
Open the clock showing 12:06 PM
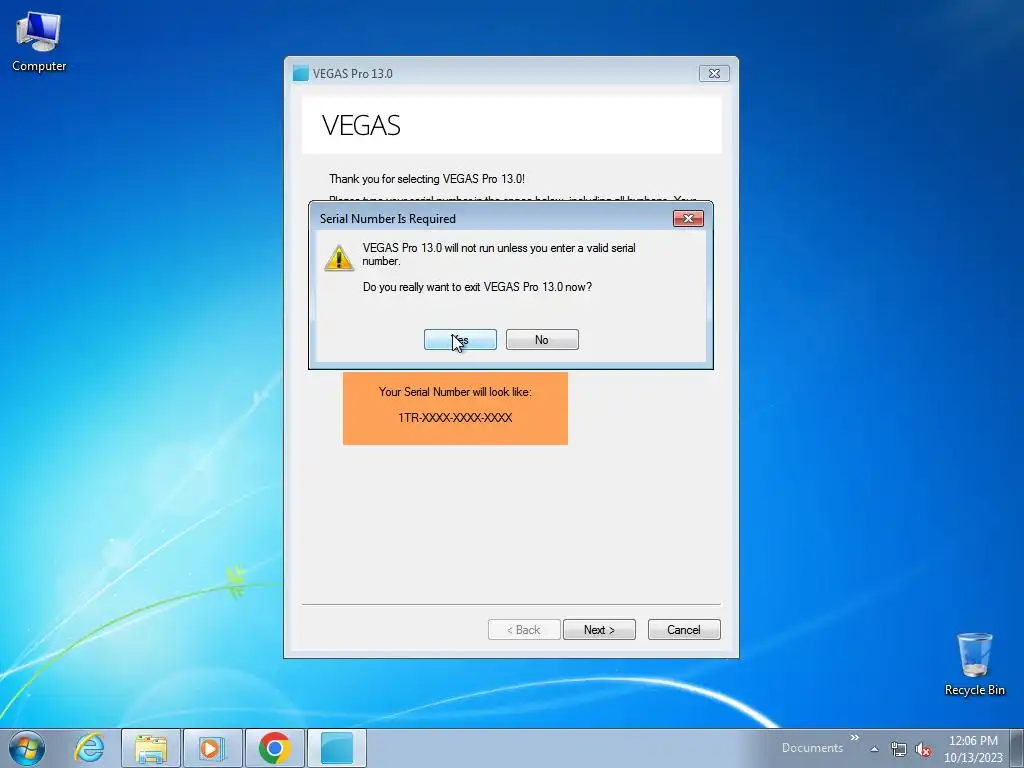click(973, 749)
